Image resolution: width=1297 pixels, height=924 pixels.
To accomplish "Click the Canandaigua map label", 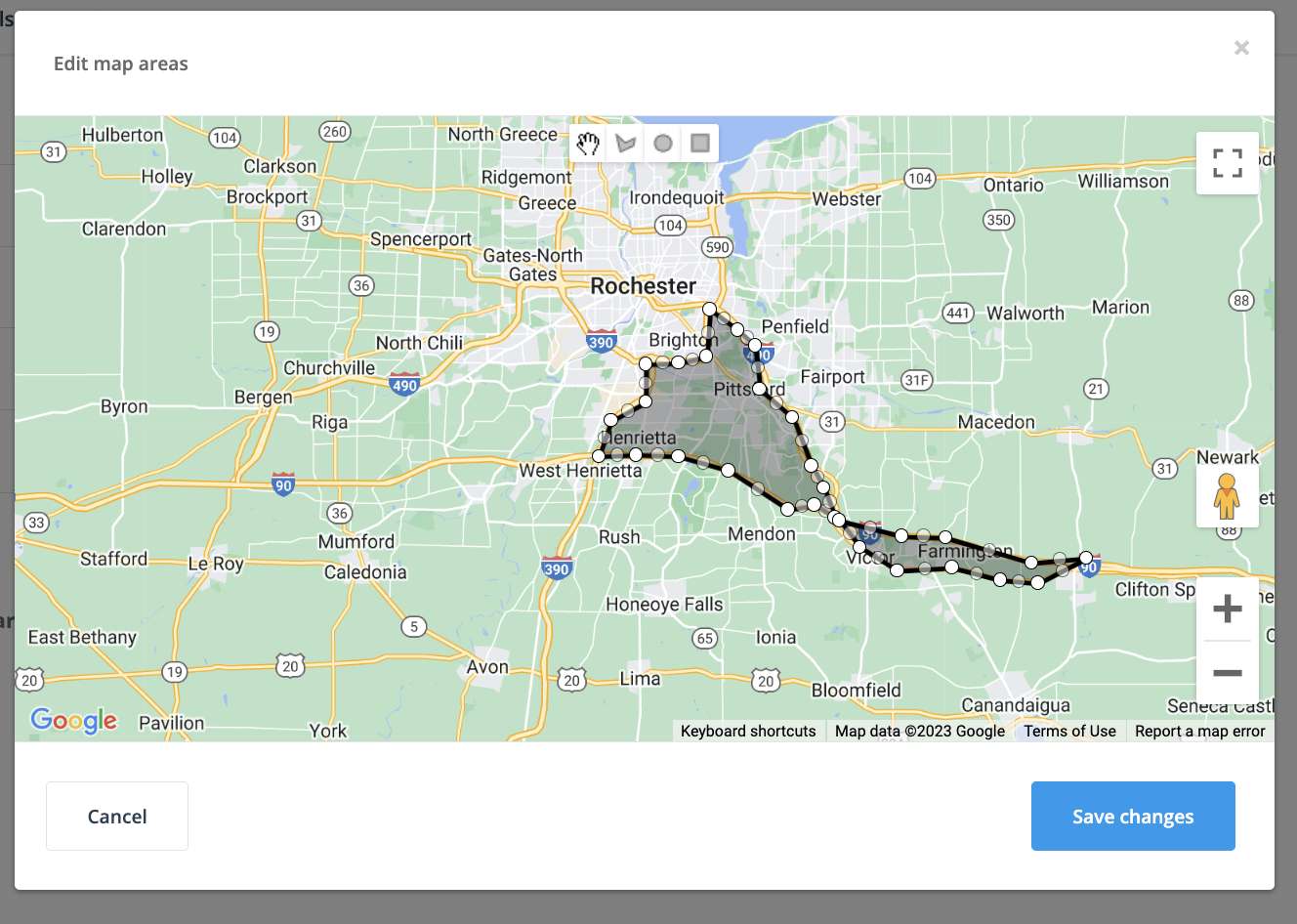I will tap(1016, 705).
